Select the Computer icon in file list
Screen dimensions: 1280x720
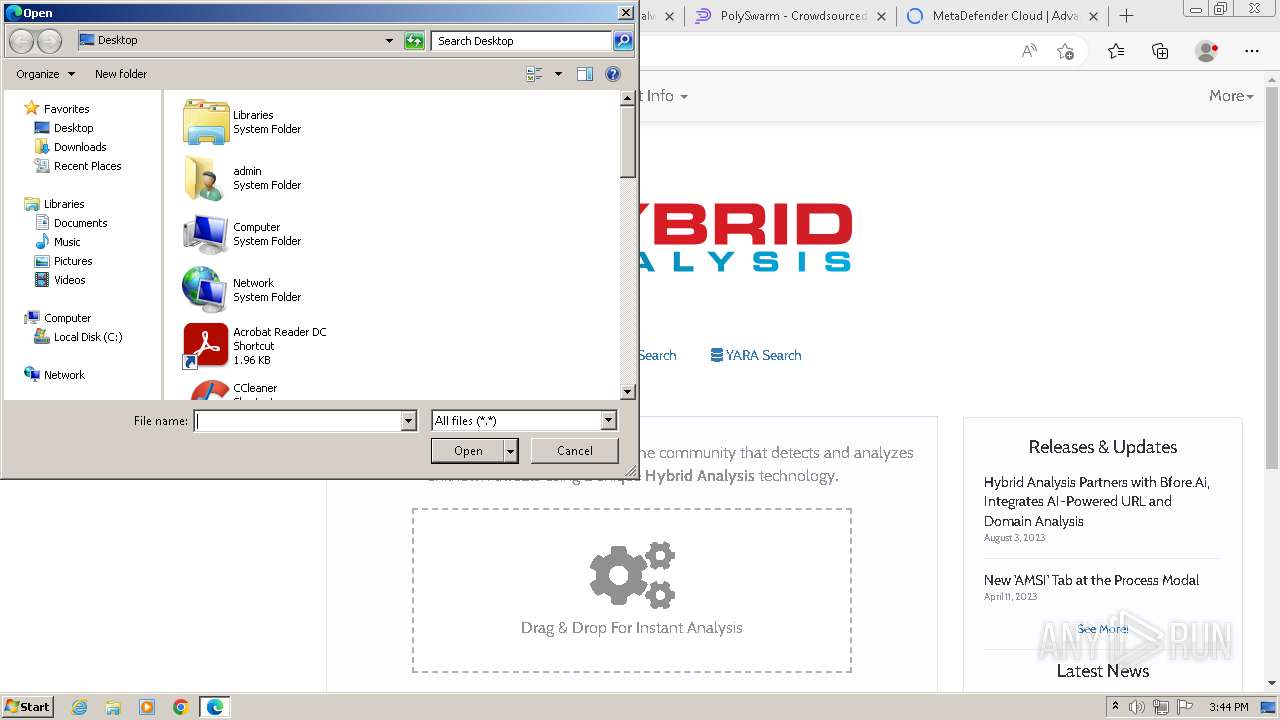pyautogui.click(x=206, y=234)
